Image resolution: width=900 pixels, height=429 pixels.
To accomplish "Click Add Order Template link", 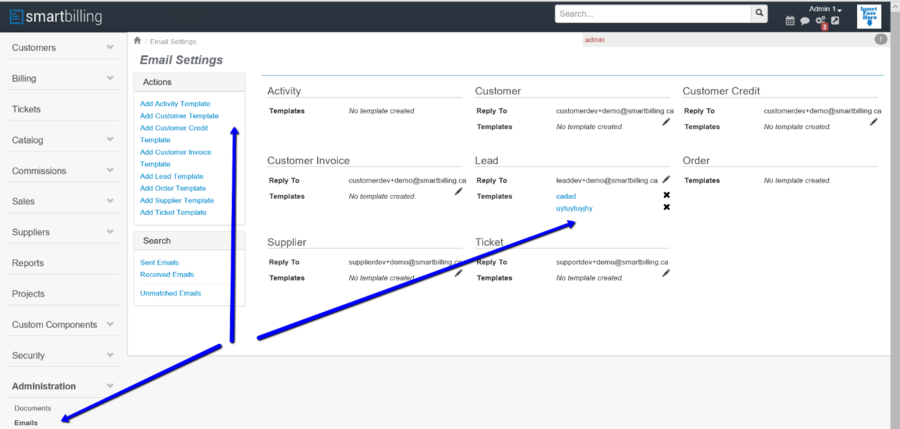I will click(173, 188).
